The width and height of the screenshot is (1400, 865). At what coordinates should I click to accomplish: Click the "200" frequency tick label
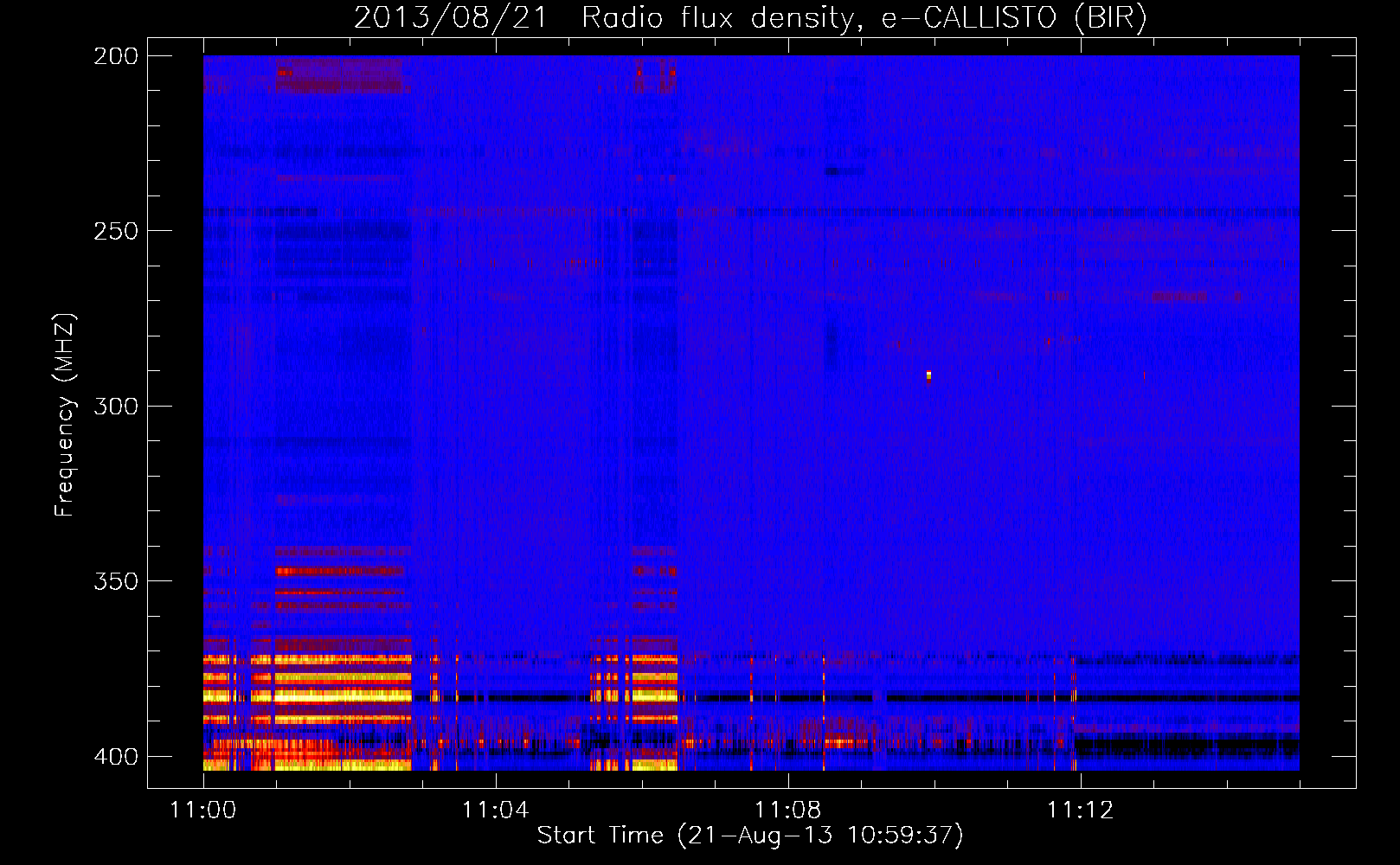click(x=116, y=56)
